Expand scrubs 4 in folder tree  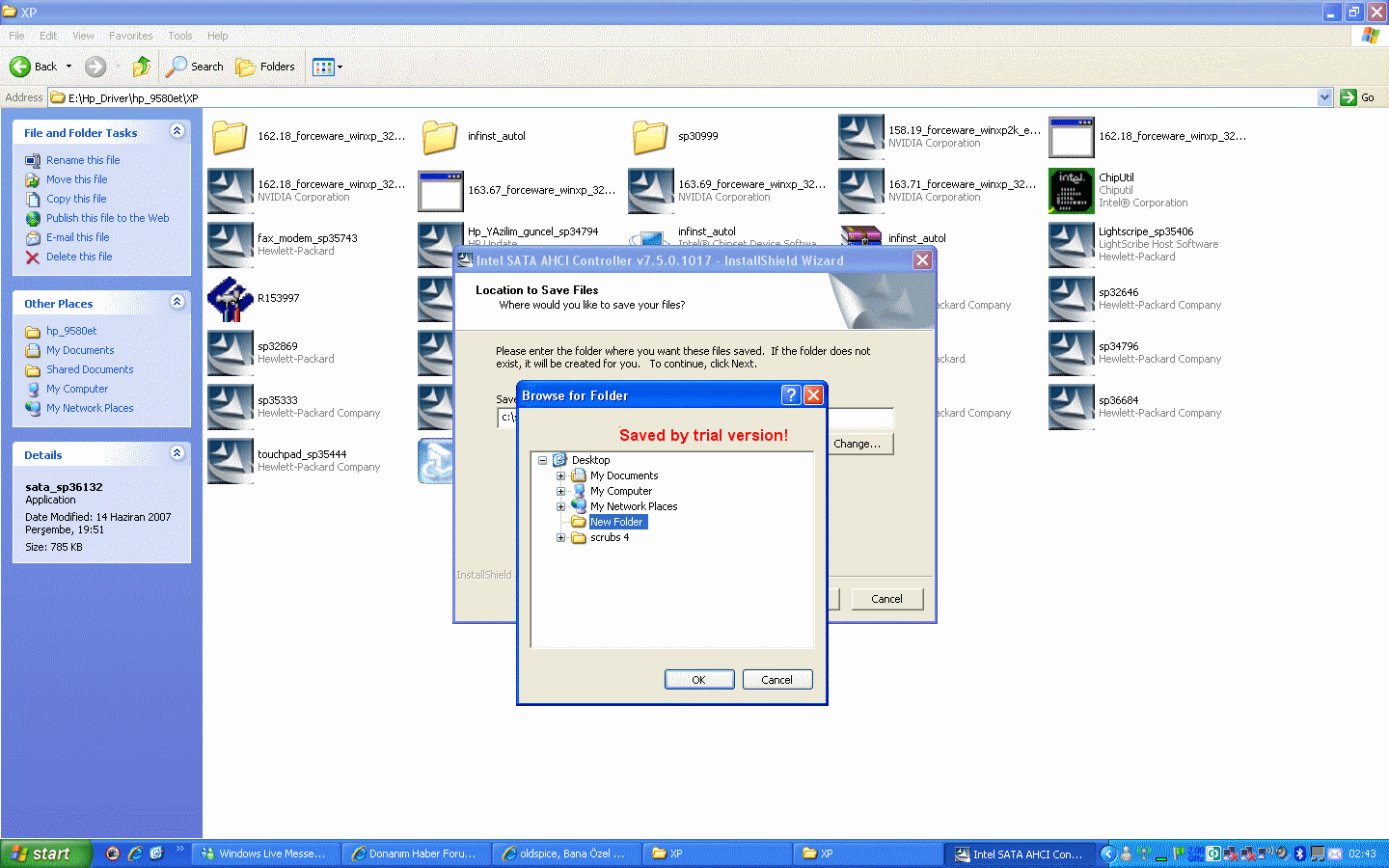pyautogui.click(x=560, y=537)
